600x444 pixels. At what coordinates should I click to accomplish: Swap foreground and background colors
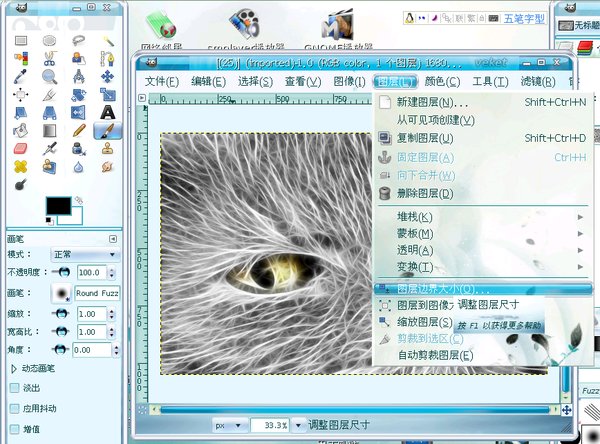(x=78, y=200)
